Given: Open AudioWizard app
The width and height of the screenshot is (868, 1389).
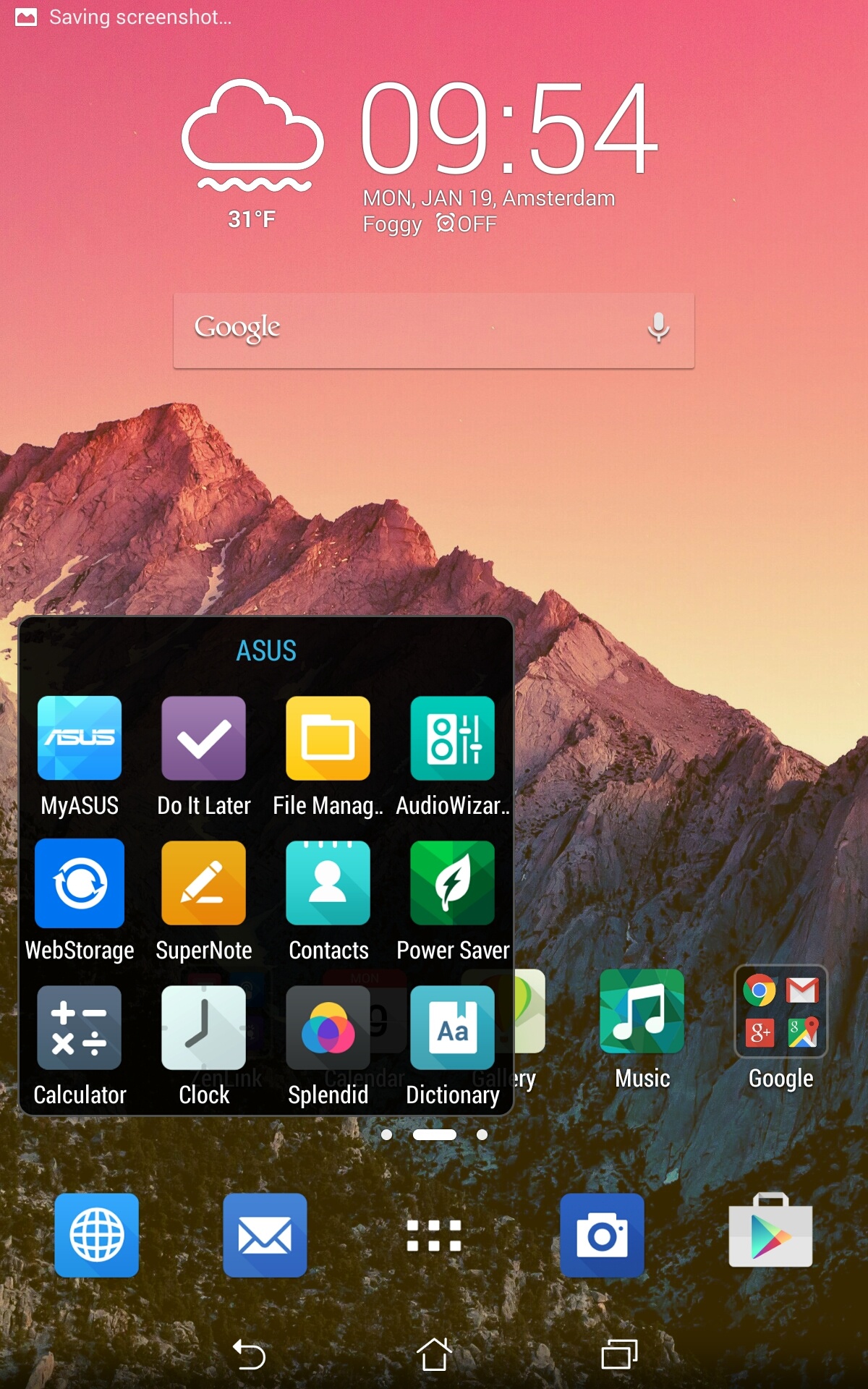Looking at the screenshot, I should point(453,738).
